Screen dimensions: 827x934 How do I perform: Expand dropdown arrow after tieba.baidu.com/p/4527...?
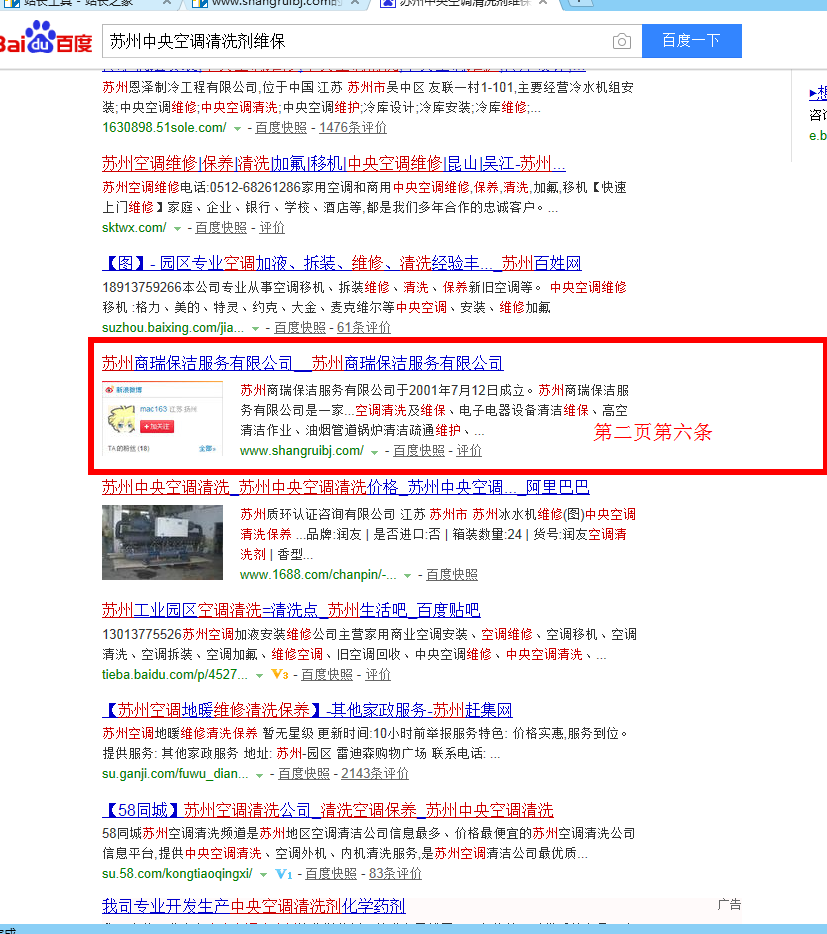point(259,676)
